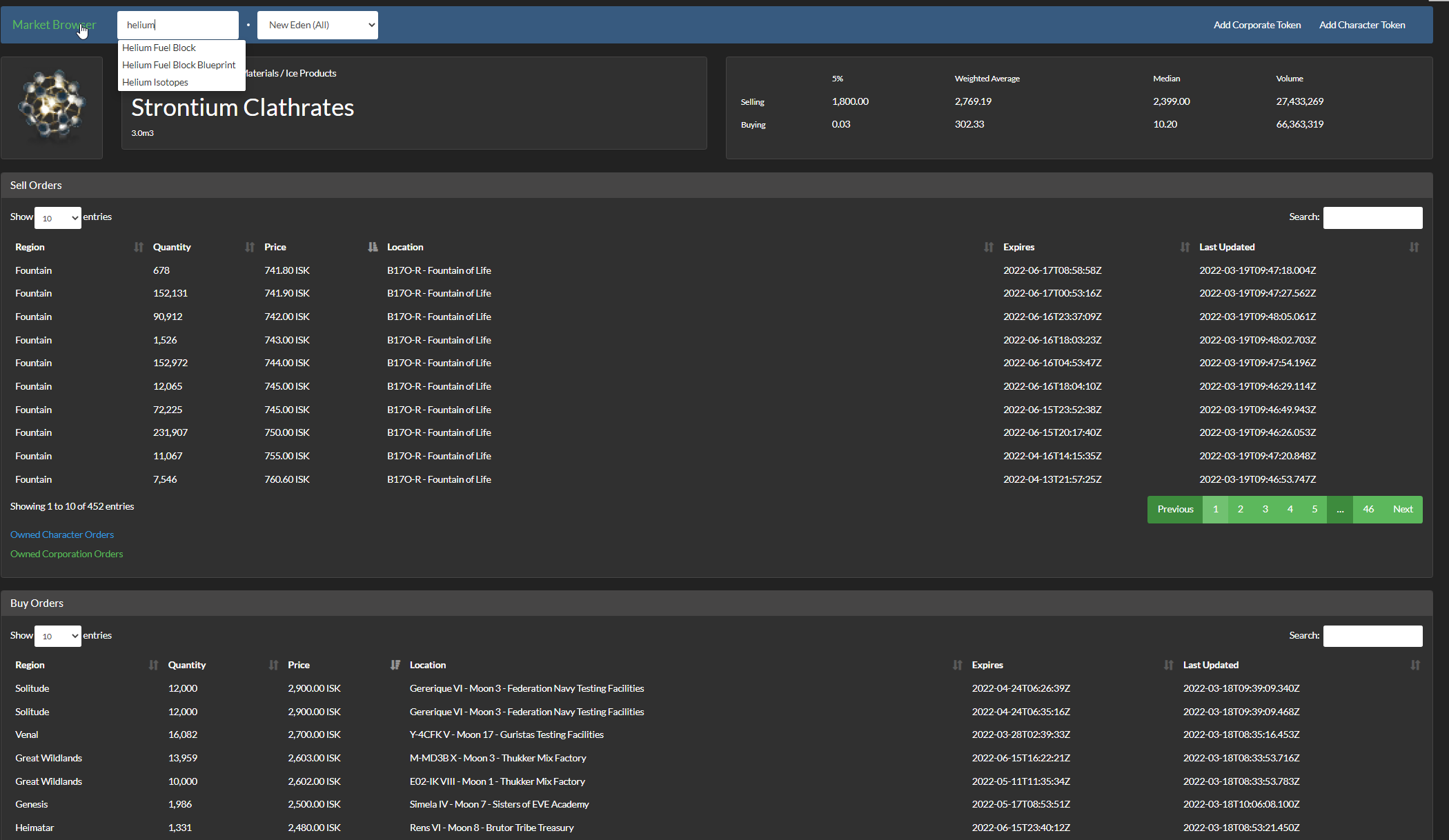
Task: Select page 1 in sell orders pagination
Action: (x=1215, y=510)
